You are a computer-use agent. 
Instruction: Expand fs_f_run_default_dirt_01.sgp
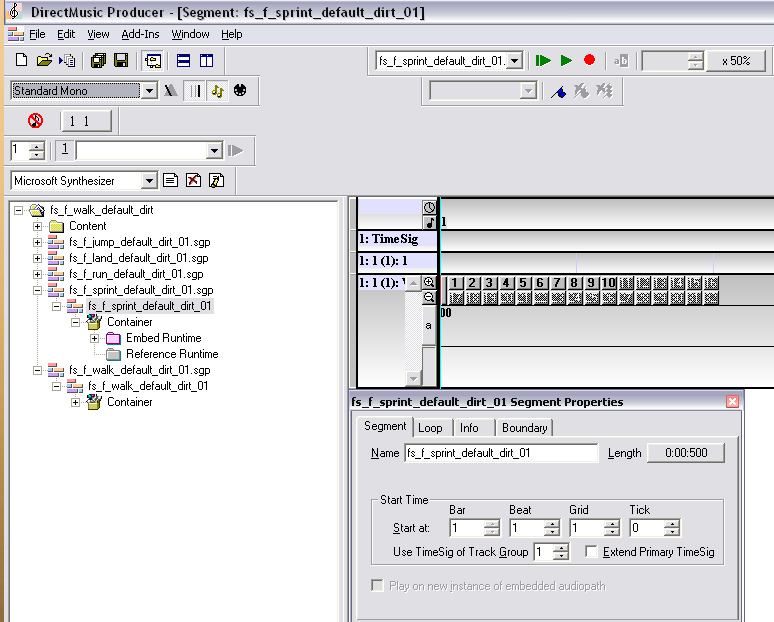(x=38, y=274)
